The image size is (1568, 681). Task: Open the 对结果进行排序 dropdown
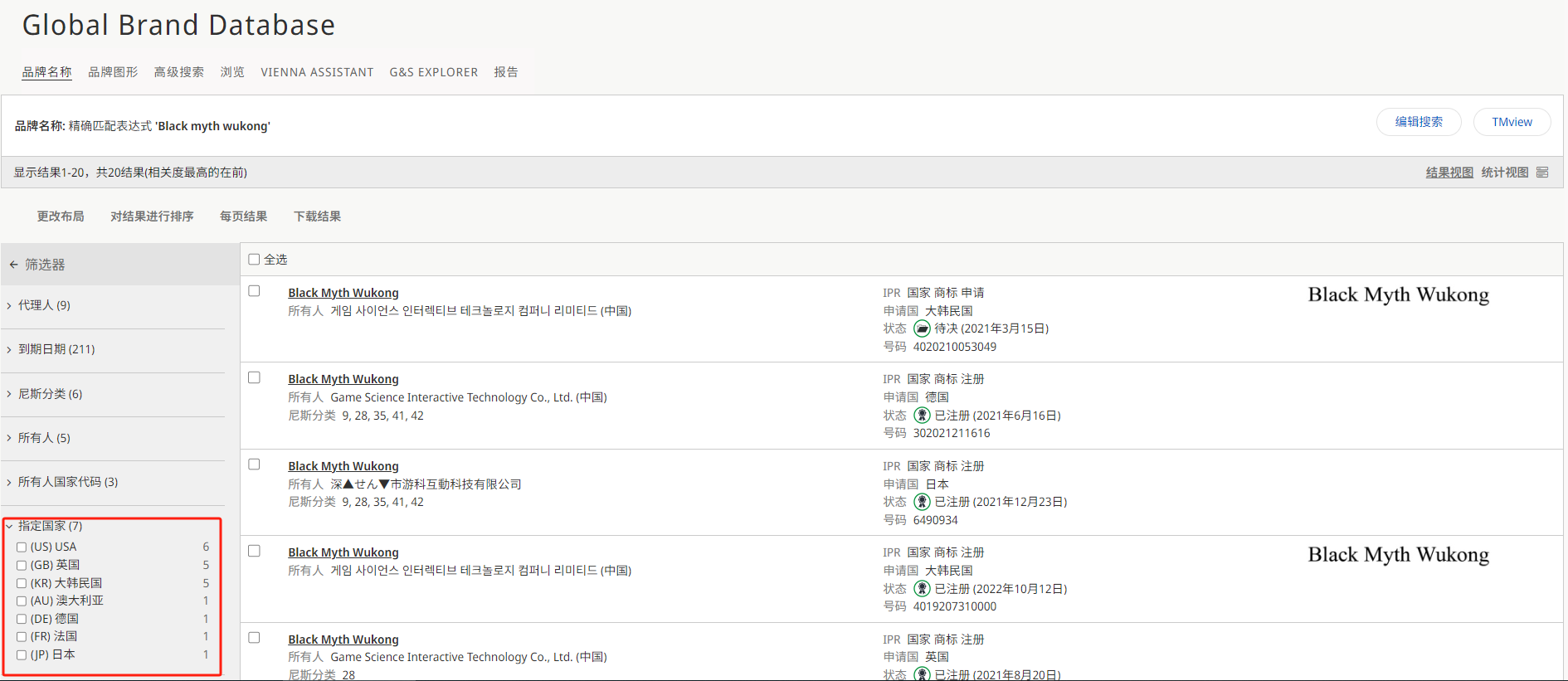tap(152, 216)
